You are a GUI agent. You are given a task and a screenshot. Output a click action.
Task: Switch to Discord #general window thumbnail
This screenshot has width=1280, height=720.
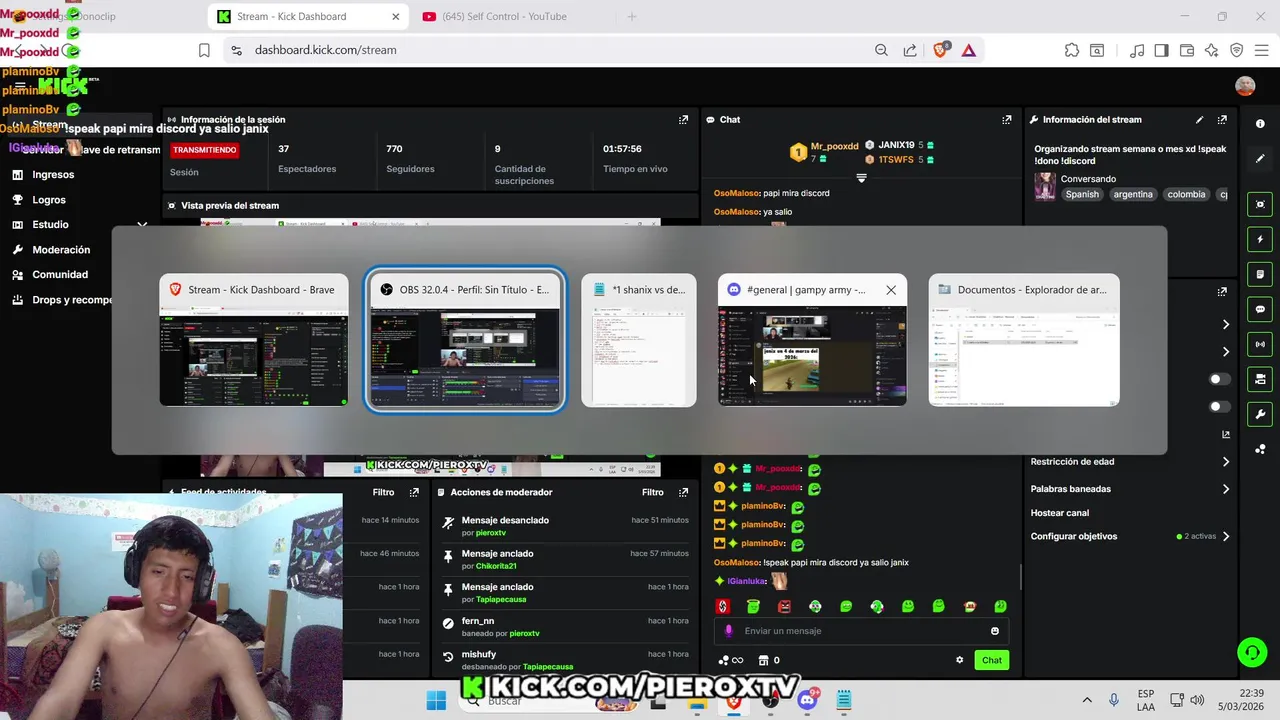point(813,340)
